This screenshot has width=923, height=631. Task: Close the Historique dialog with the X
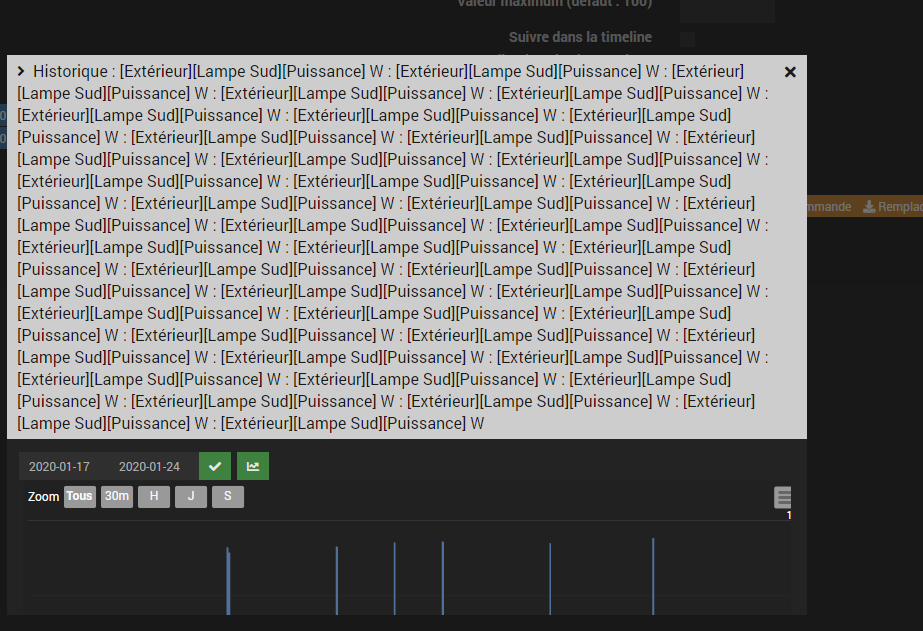[x=790, y=72]
